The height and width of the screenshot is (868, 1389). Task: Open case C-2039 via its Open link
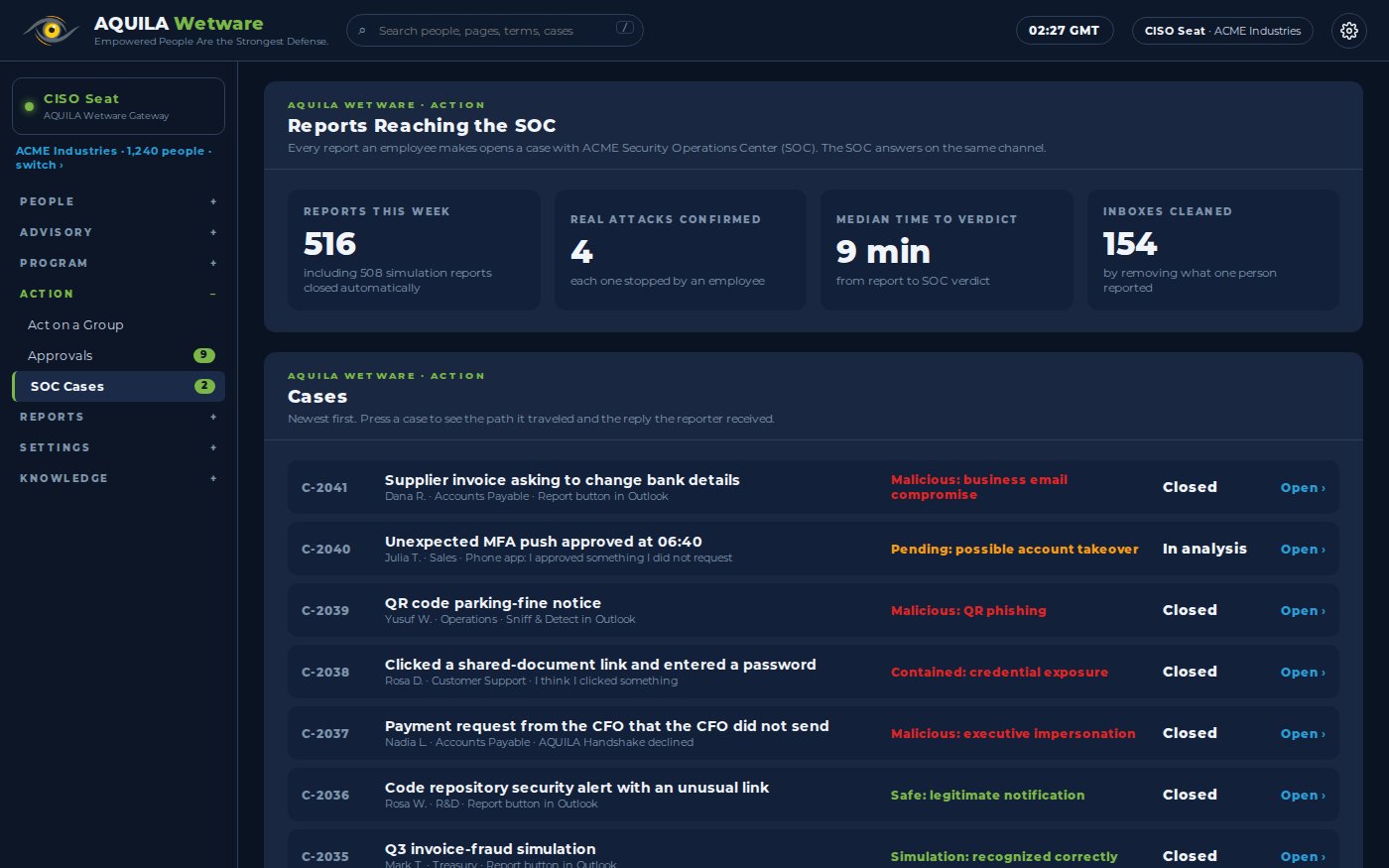[1303, 610]
